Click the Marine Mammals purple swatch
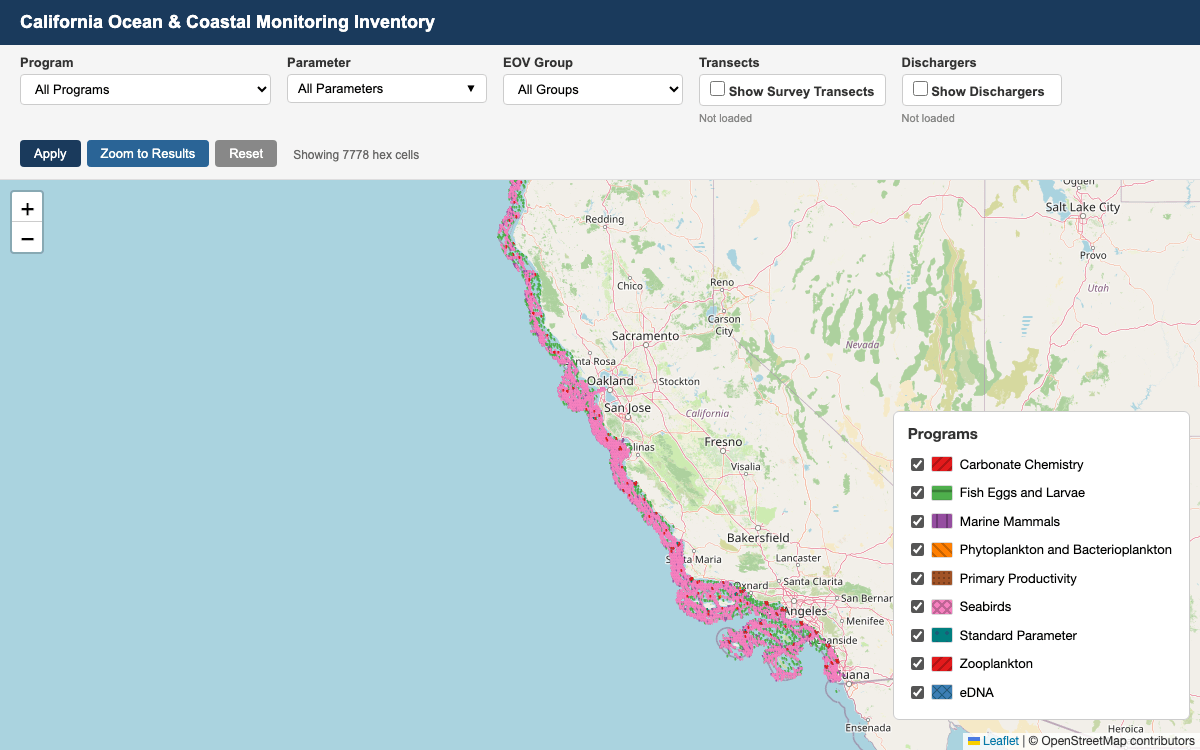 tap(942, 521)
